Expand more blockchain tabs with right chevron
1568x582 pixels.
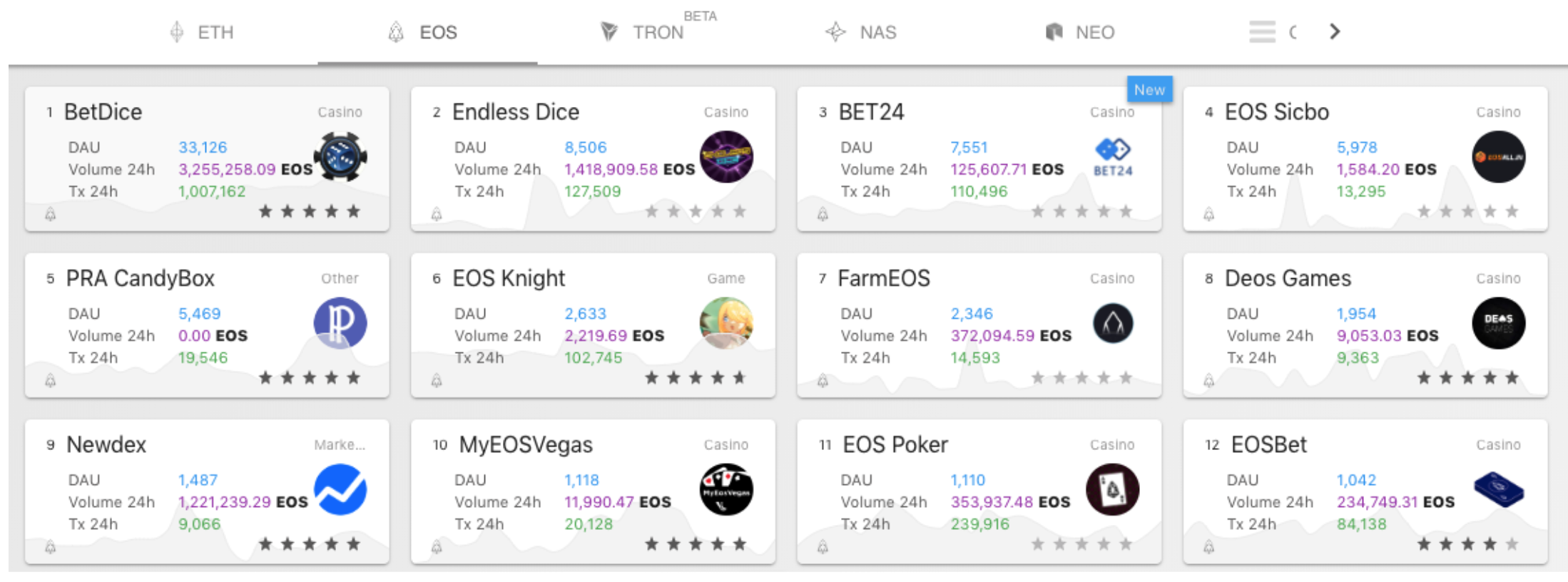1335,31
